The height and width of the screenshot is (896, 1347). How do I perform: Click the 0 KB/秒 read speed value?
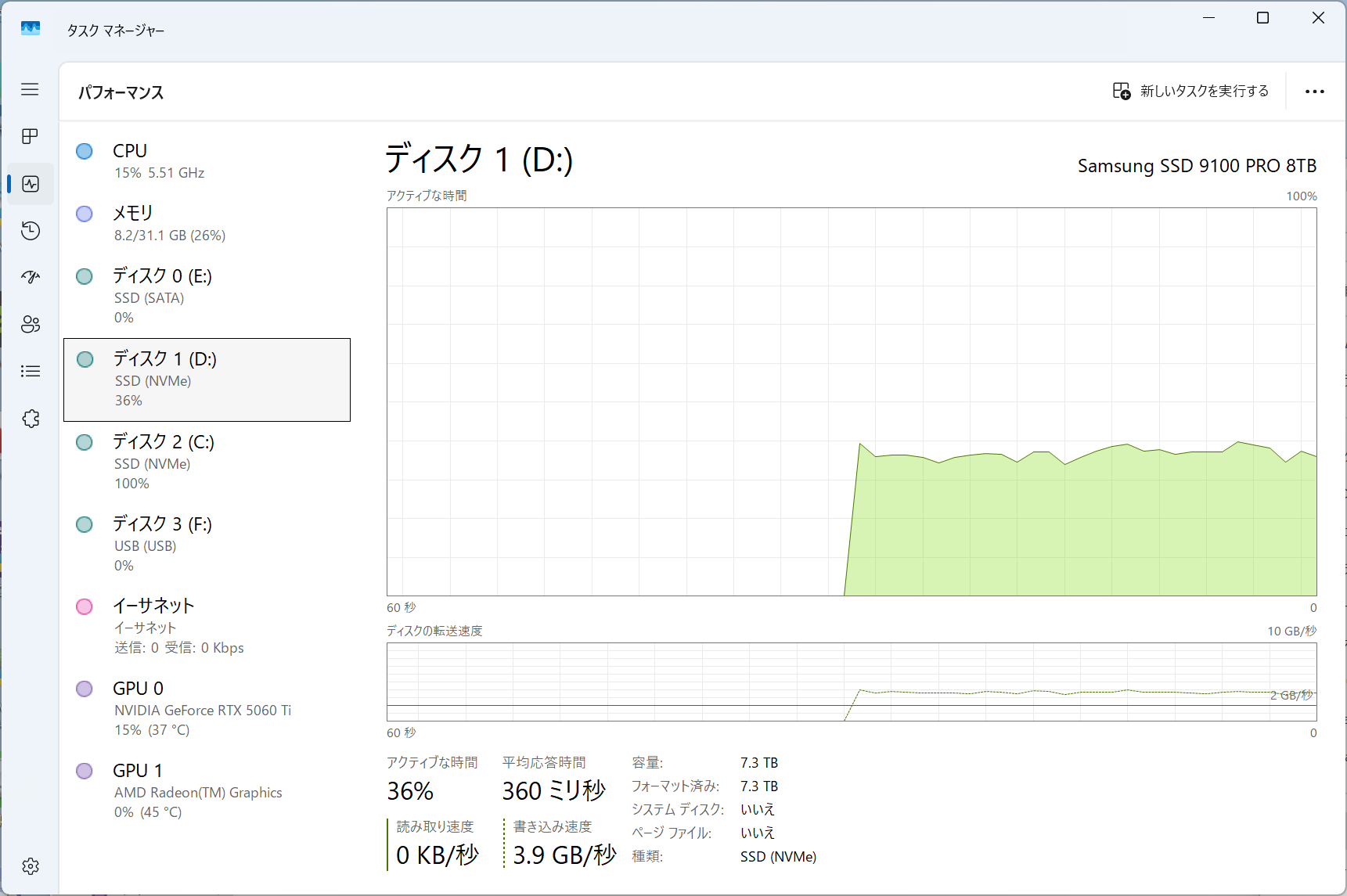(x=438, y=855)
